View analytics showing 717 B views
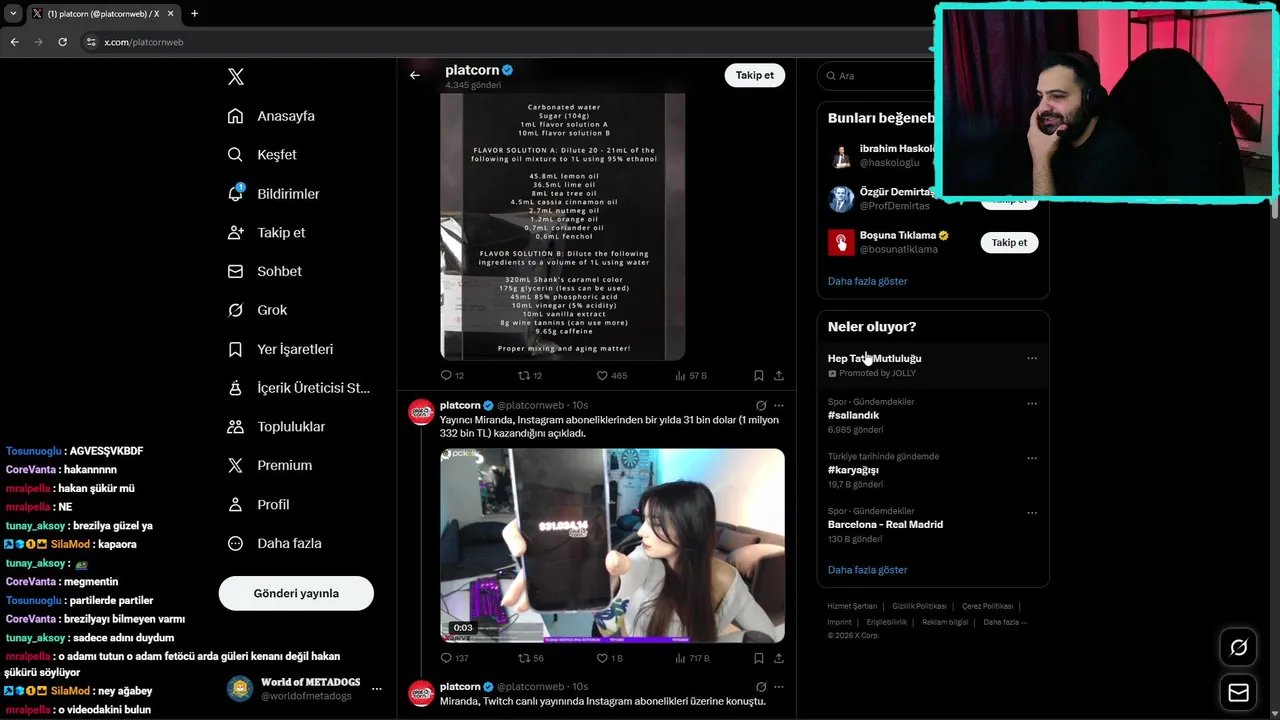 click(x=692, y=658)
